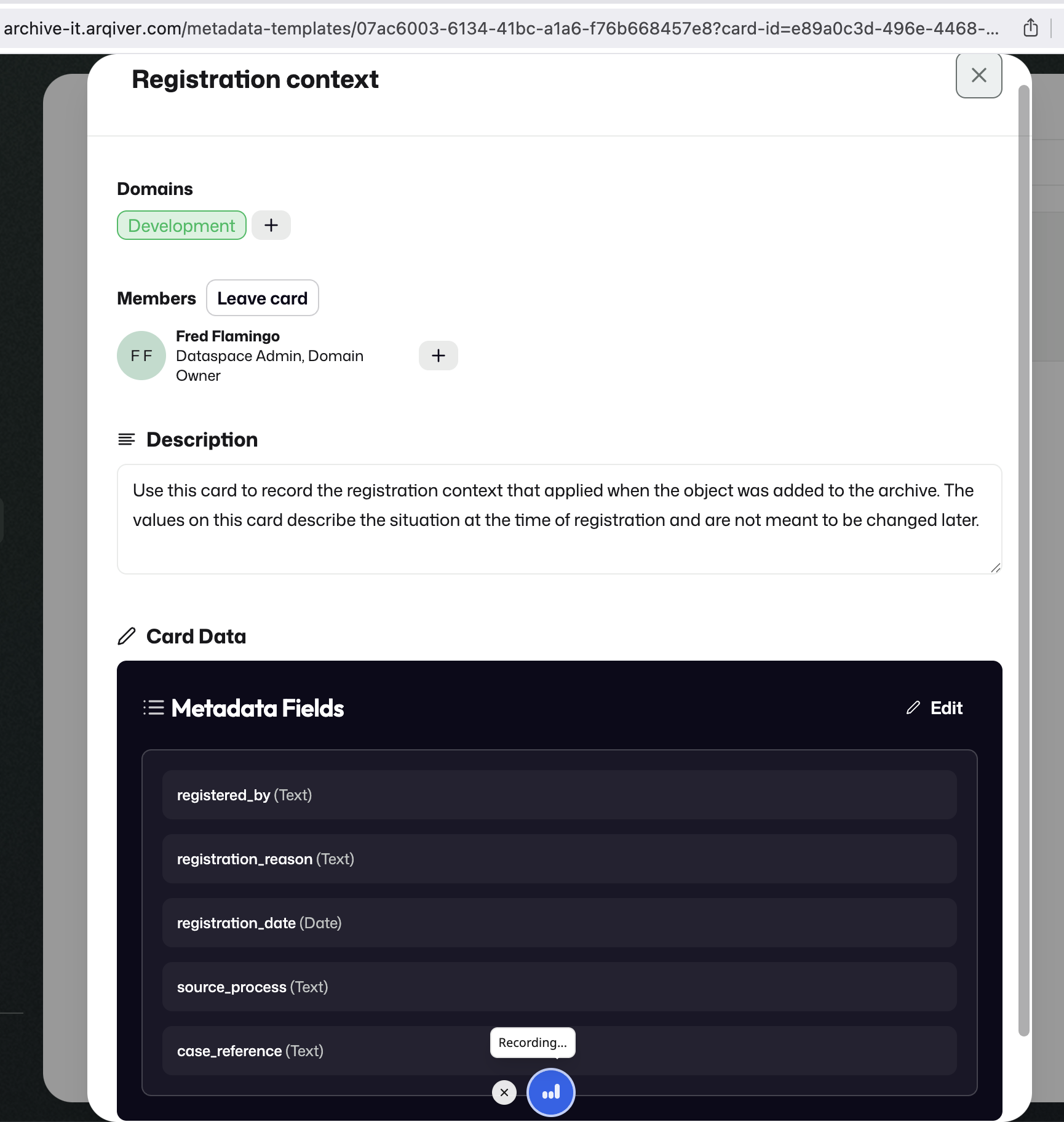The width and height of the screenshot is (1064, 1122).
Task: Click the Leave card button
Action: (263, 298)
